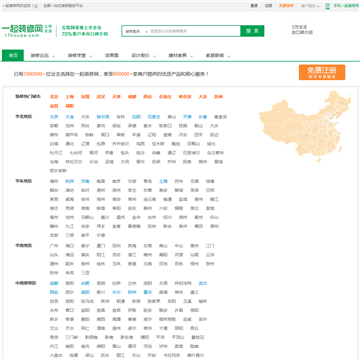Choose 南京 in the 华东地区 list
The height and width of the screenshot is (360, 360).
[x=116, y=181]
